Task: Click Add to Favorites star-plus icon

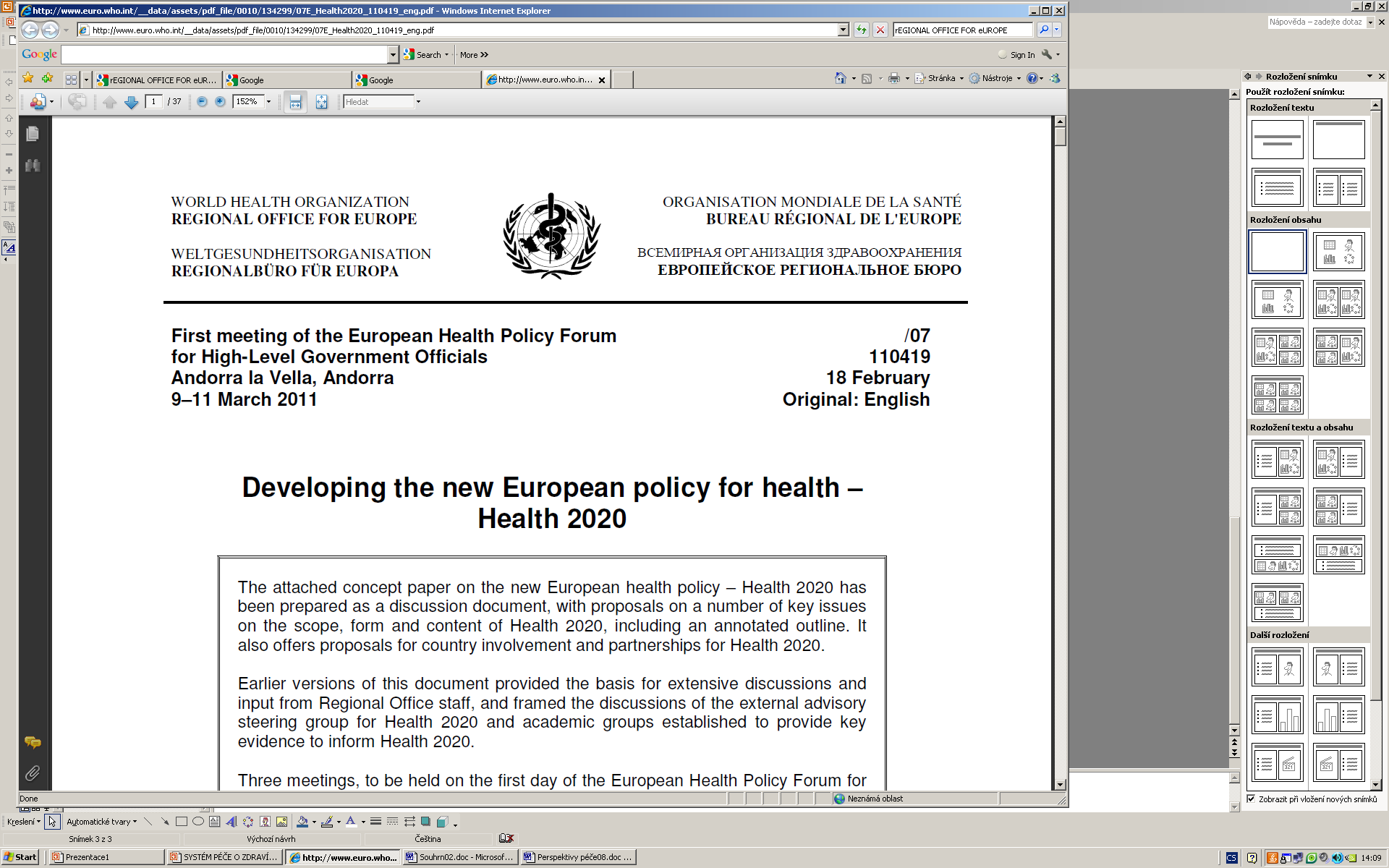Action: point(48,78)
